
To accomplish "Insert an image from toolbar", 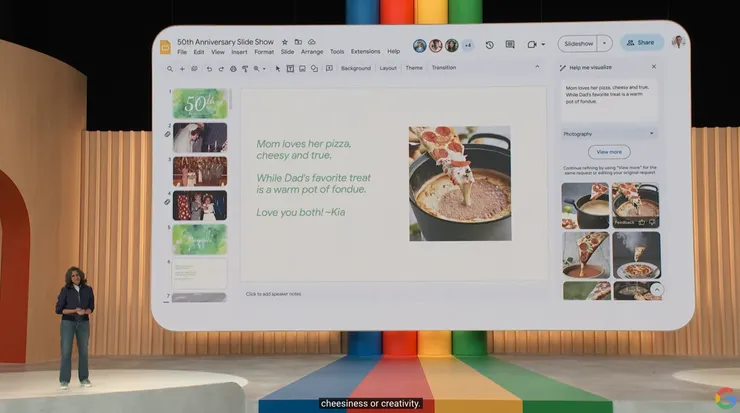I will (x=303, y=69).
